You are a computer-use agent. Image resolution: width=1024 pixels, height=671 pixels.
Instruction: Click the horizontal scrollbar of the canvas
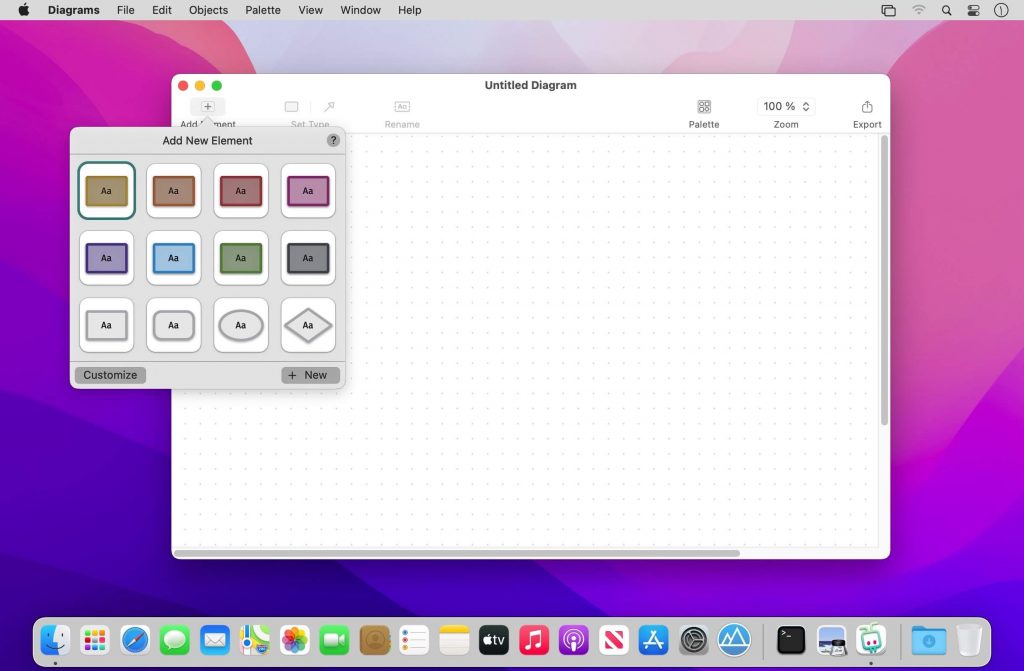(x=457, y=553)
